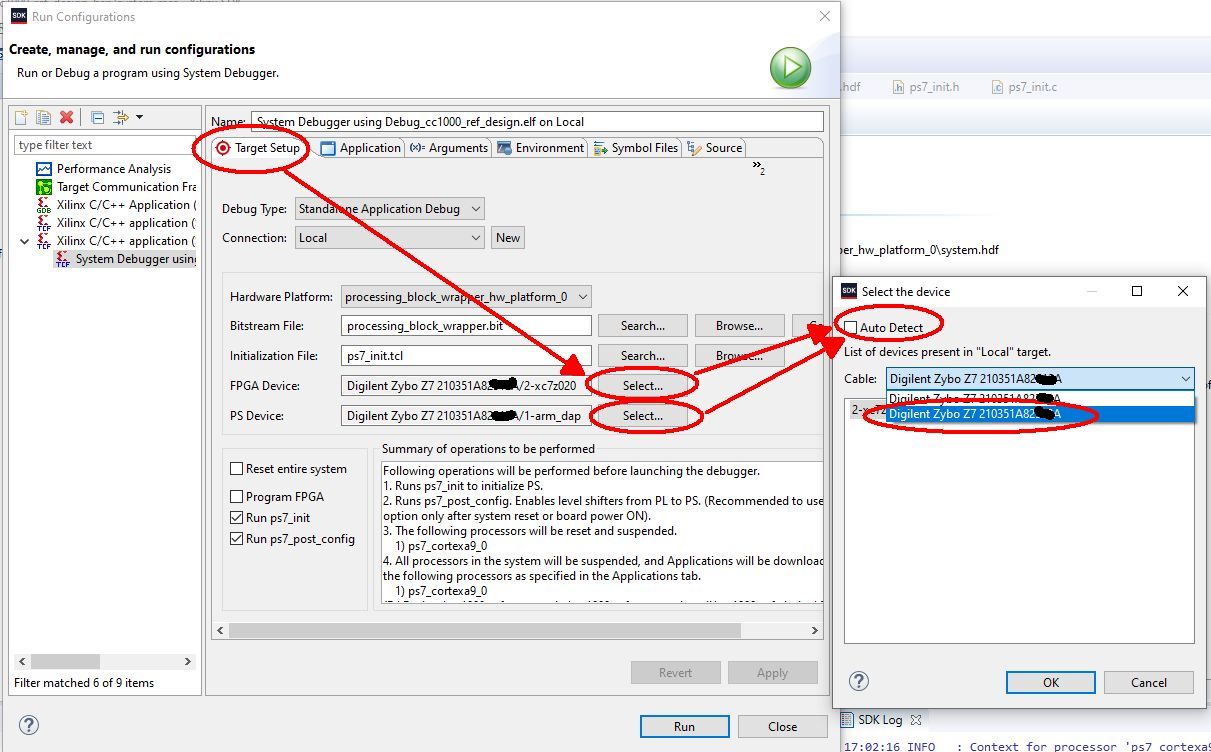
Task: Open the Debug Type dropdown
Action: pos(389,209)
